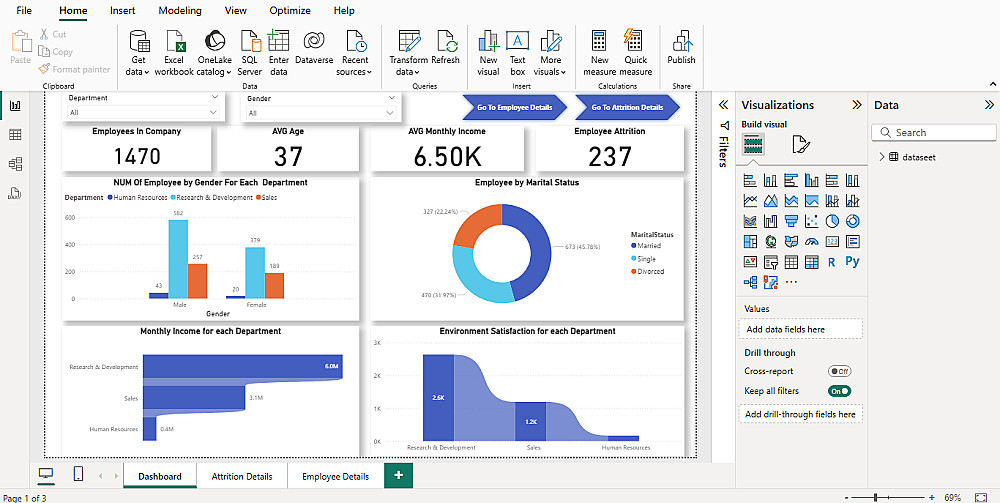
Task: Open the Modeling ribbon tab
Action: click(180, 11)
